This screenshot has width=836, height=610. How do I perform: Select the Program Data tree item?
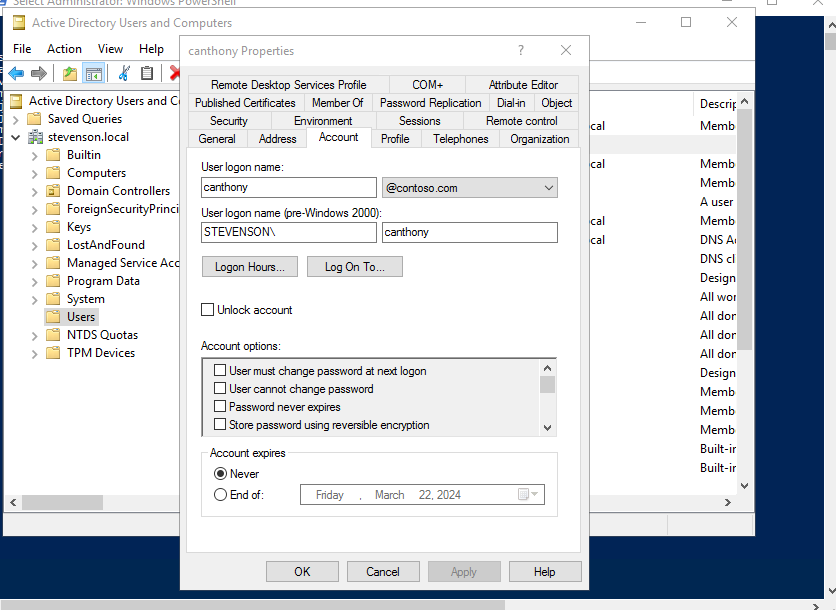(x=103, y=281)
